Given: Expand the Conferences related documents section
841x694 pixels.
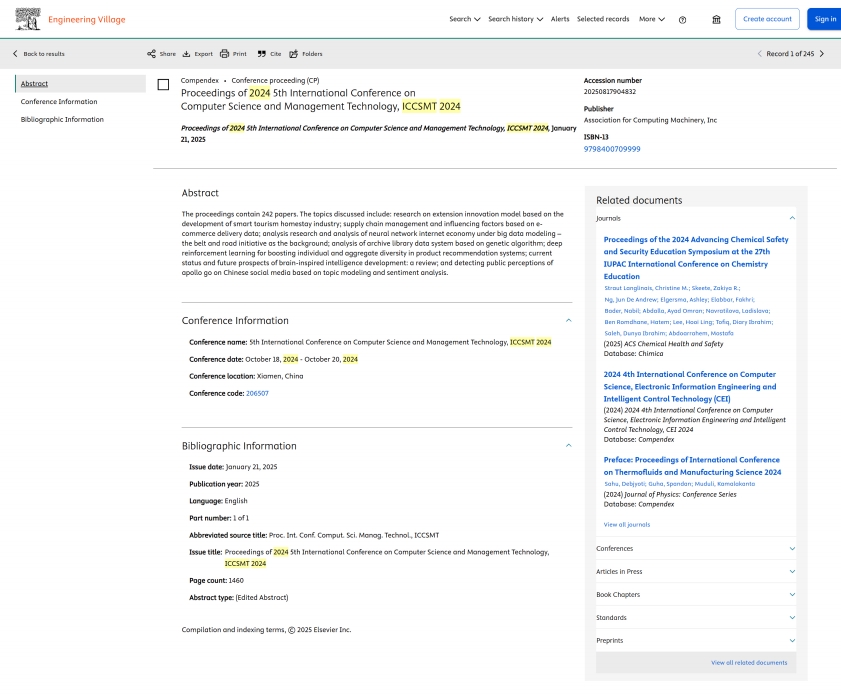Looking at the screenshot, I should coord(792,549).
